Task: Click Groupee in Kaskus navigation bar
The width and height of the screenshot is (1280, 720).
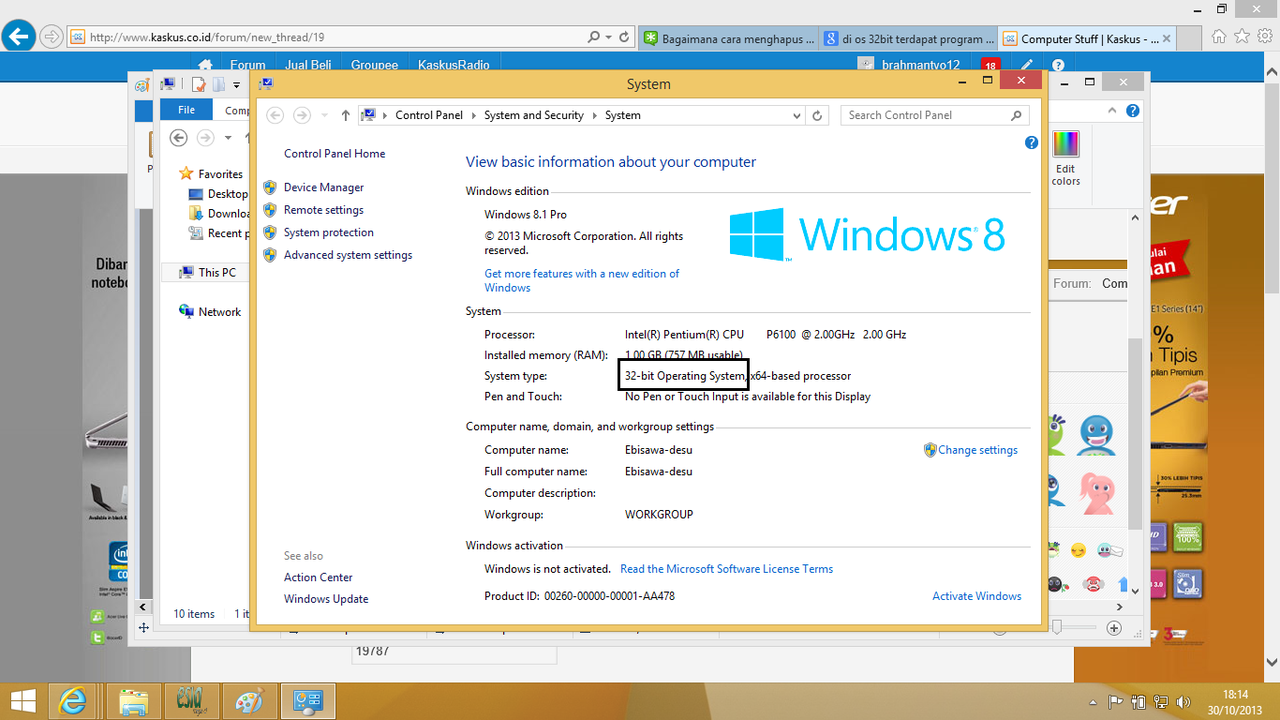Action: click(x=374, y=65)
